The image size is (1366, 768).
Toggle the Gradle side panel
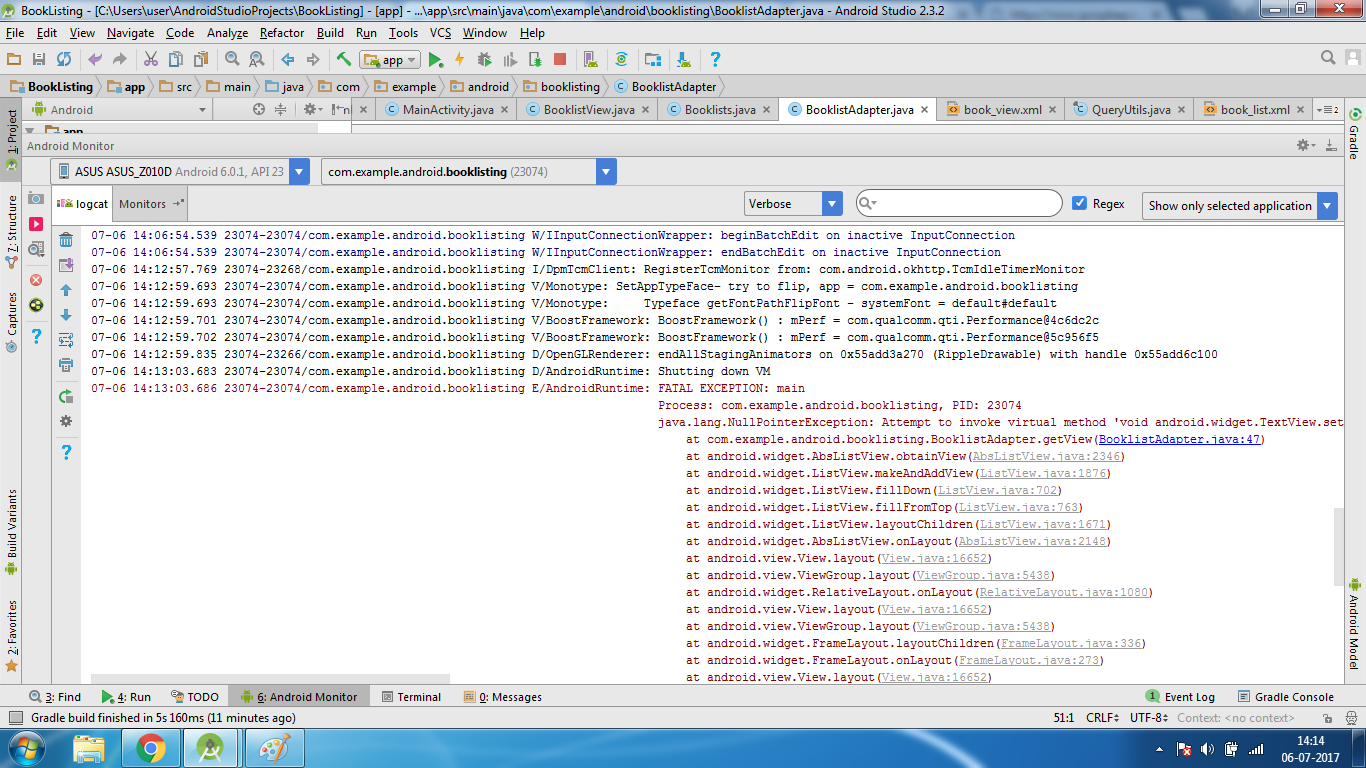[x=1355, y=134]
